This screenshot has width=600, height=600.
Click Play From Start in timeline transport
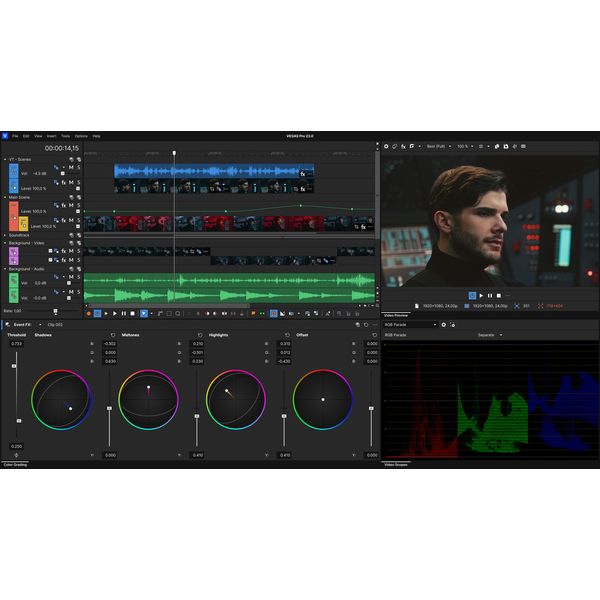tap(106, 314)
